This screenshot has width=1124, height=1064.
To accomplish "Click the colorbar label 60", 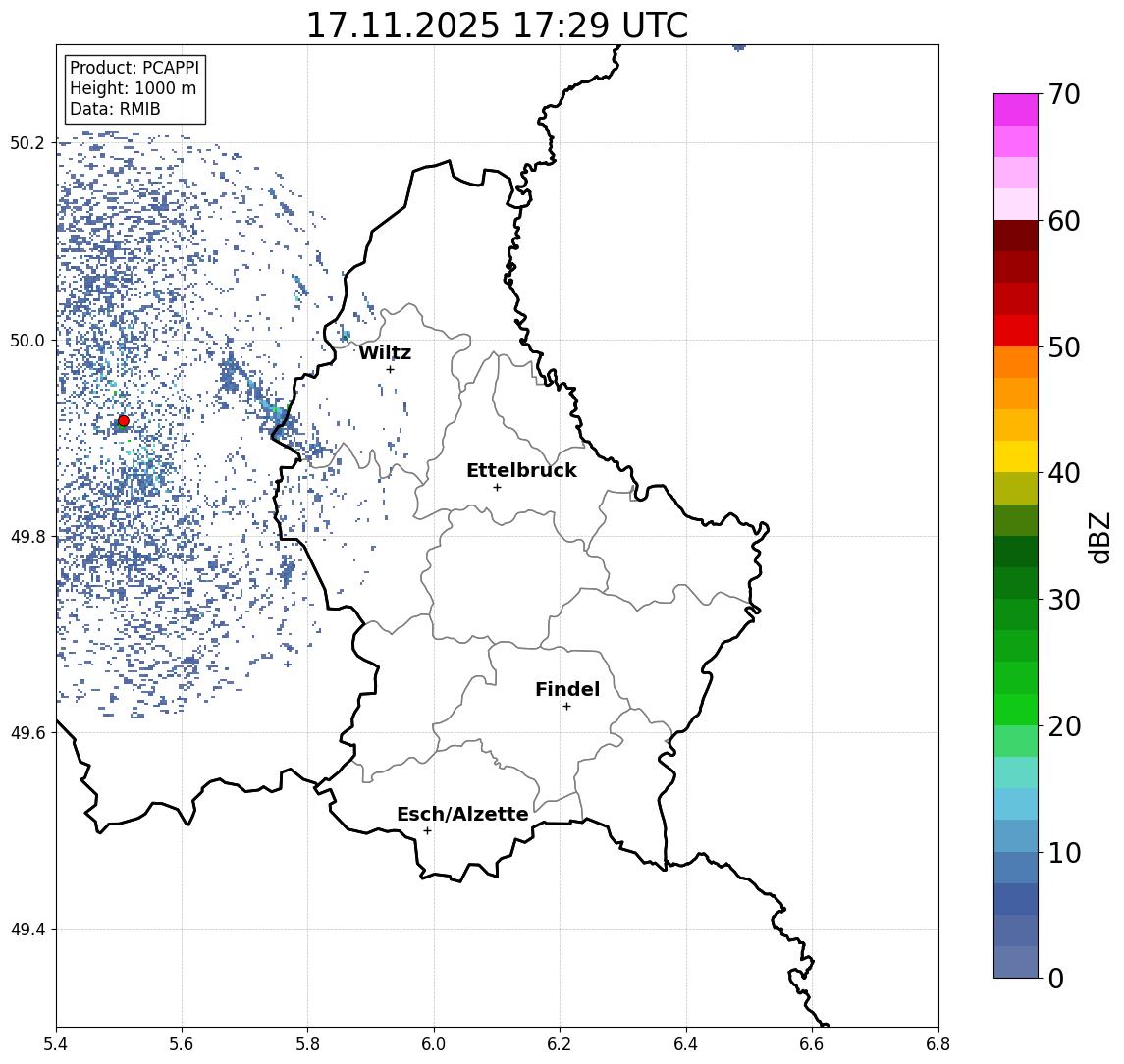I will click(x=1064, y=221).
